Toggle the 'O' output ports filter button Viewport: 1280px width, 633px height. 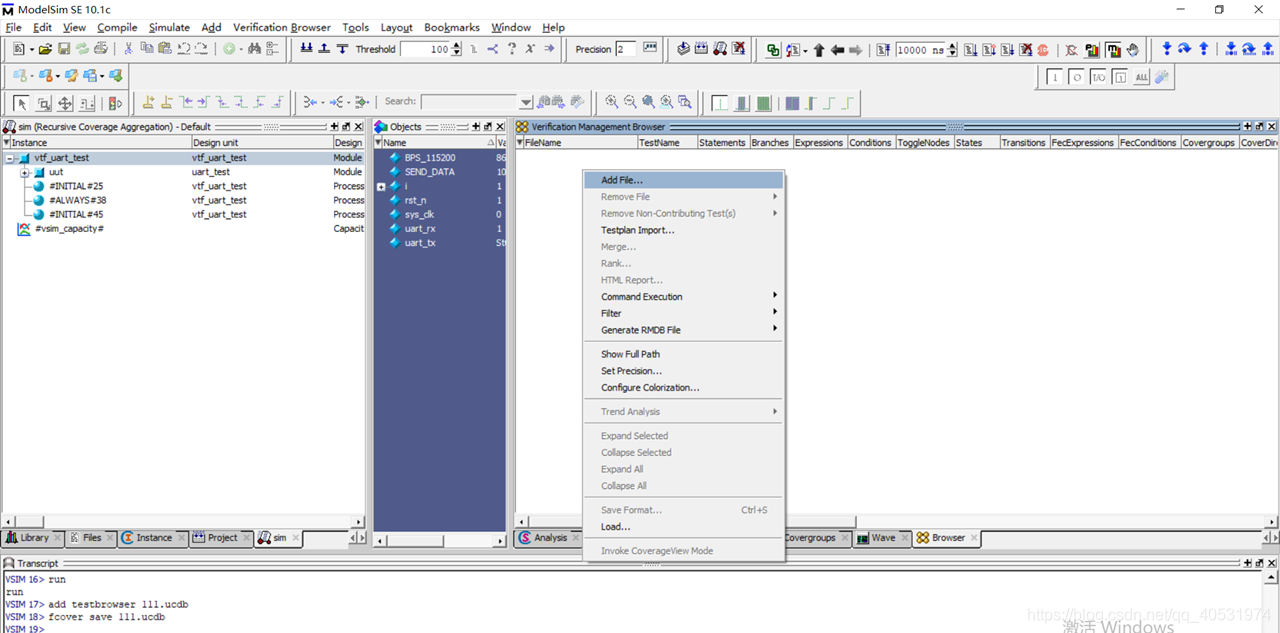point(1077,77)
